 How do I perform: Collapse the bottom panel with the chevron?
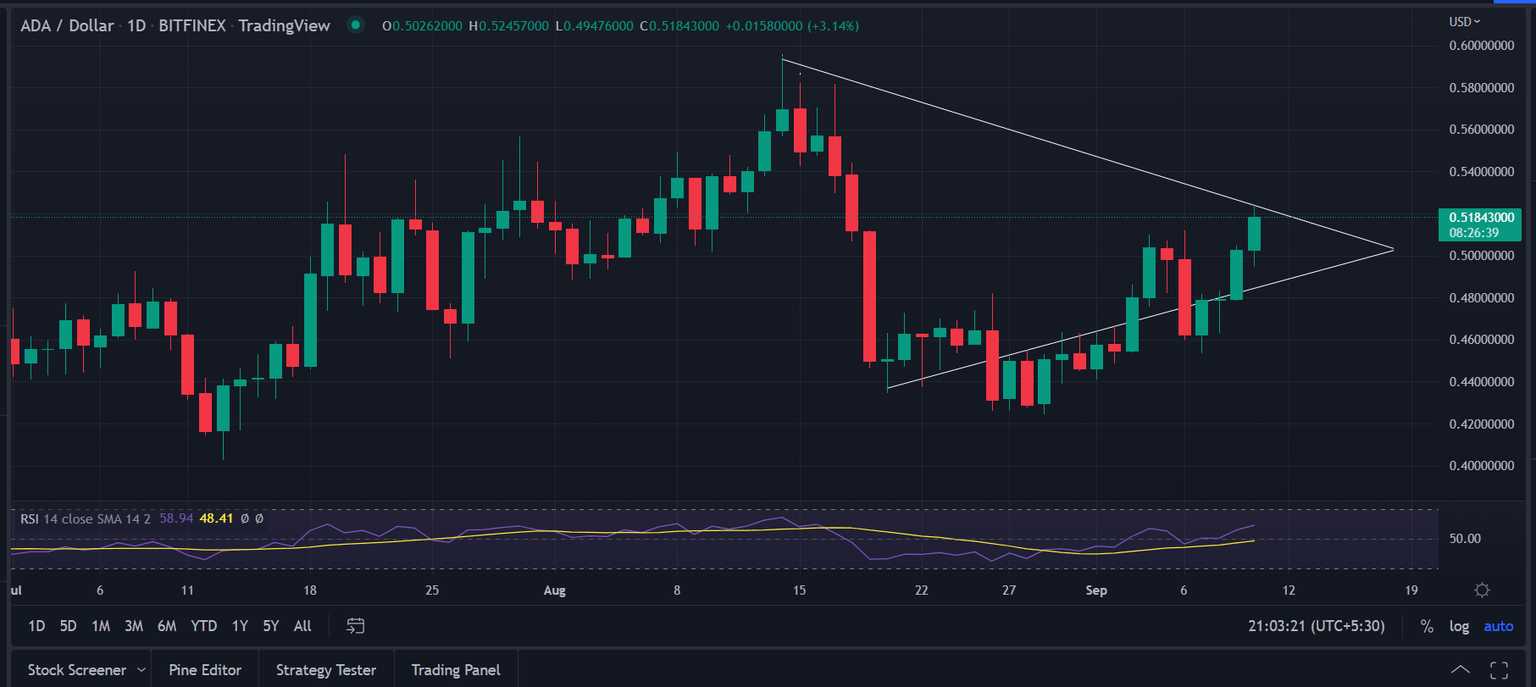click(x=1459, y=668)
